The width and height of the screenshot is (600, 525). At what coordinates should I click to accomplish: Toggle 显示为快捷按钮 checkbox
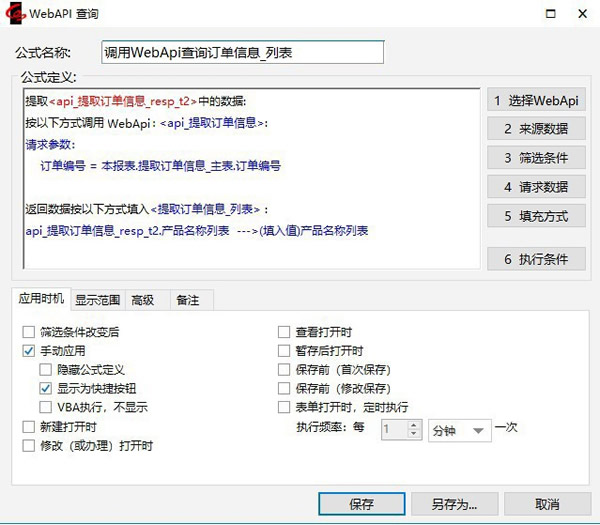point(46,388)
